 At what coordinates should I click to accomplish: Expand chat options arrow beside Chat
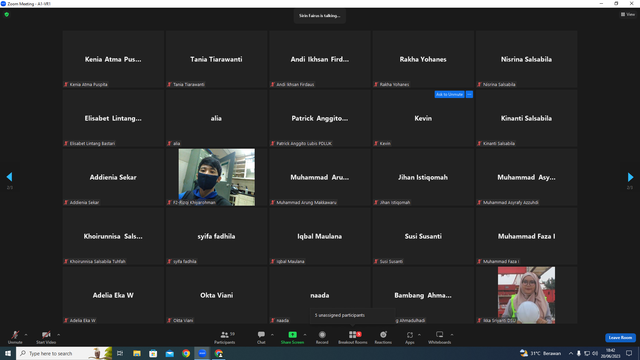point(272,335)
